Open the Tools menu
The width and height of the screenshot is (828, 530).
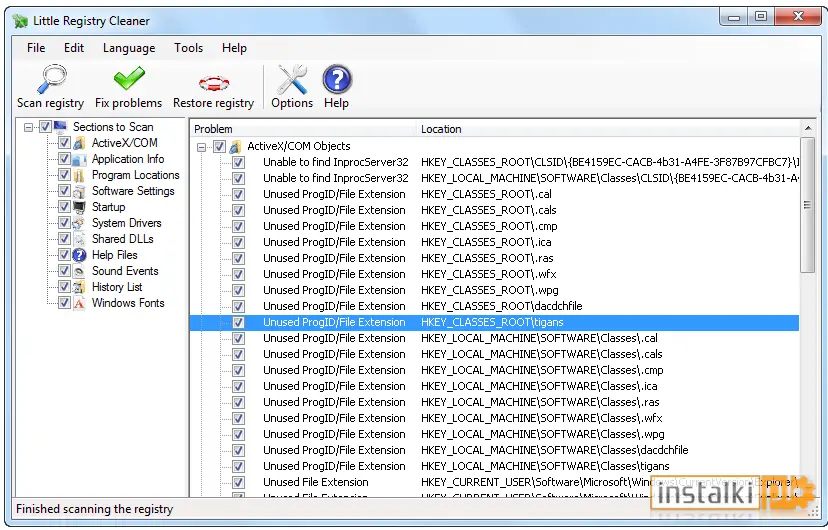coord(189,48)
